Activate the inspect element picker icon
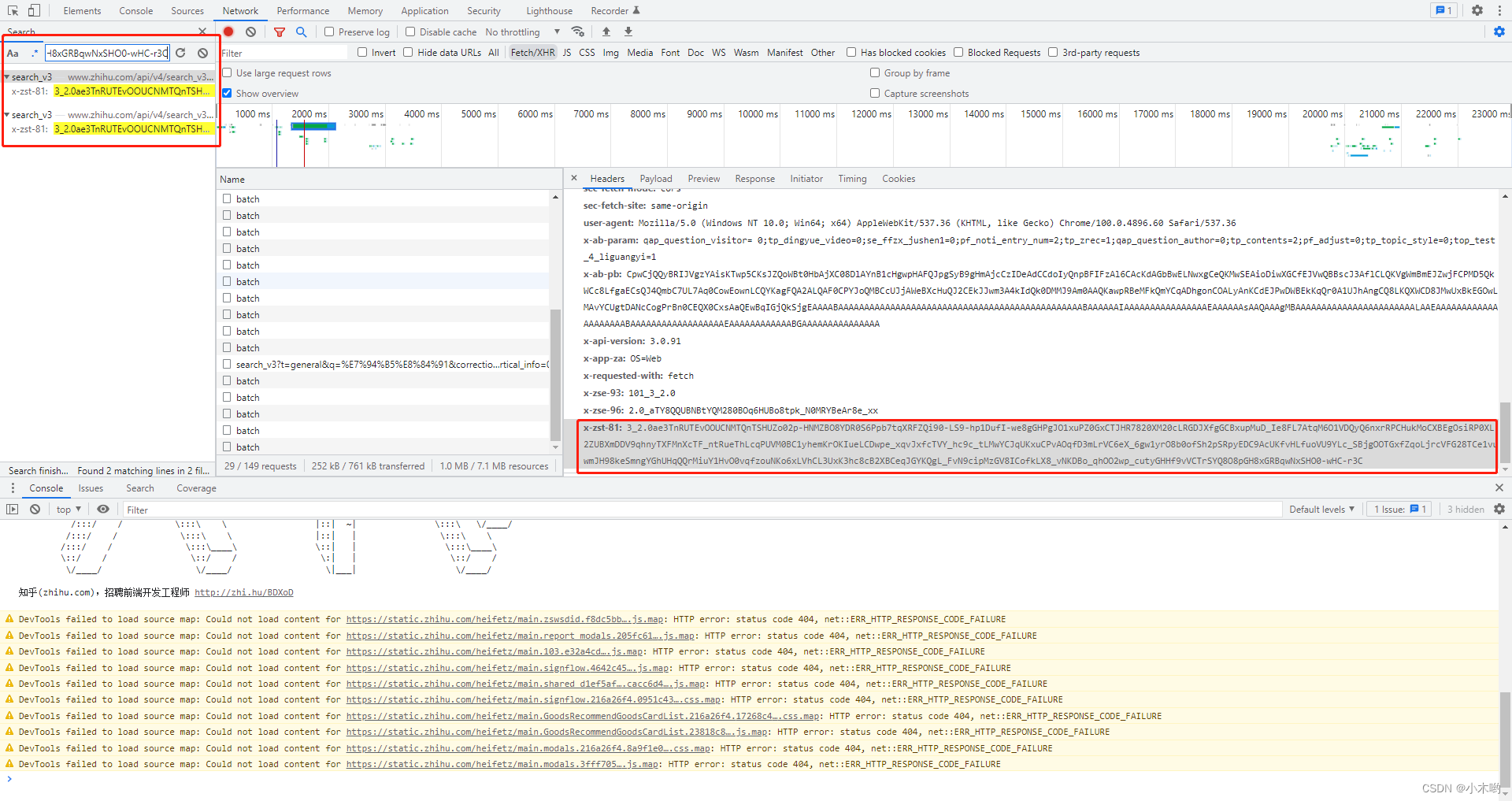Viewport: 1512px width, 801px height. coord(13,10)
